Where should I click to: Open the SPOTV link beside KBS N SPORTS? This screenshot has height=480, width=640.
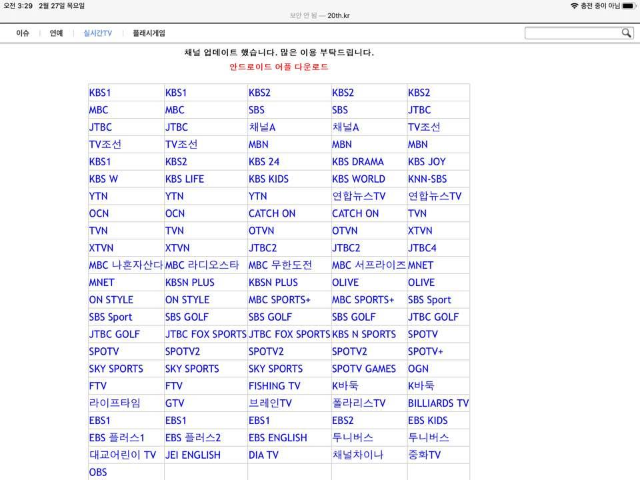[422, 334]
